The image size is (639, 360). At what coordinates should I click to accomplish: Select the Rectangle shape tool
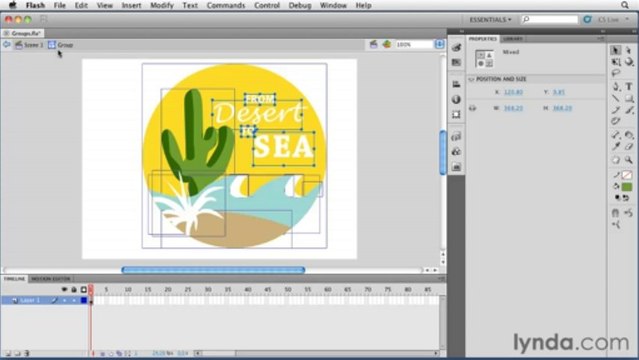click(x=629, y=98)
